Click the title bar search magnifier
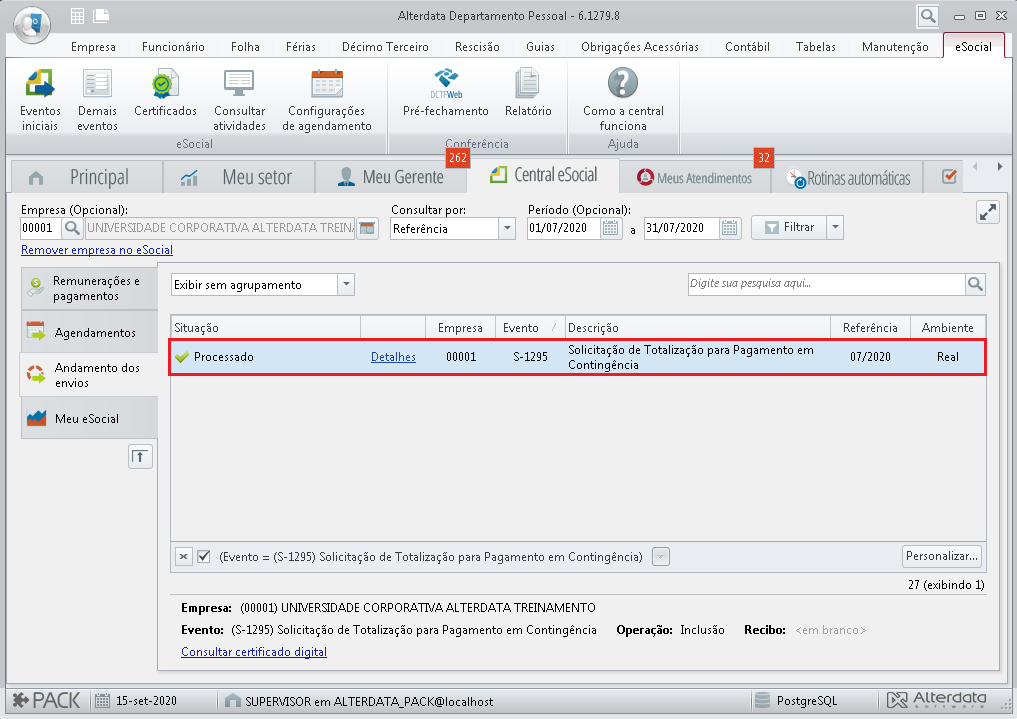 (928, 16)
